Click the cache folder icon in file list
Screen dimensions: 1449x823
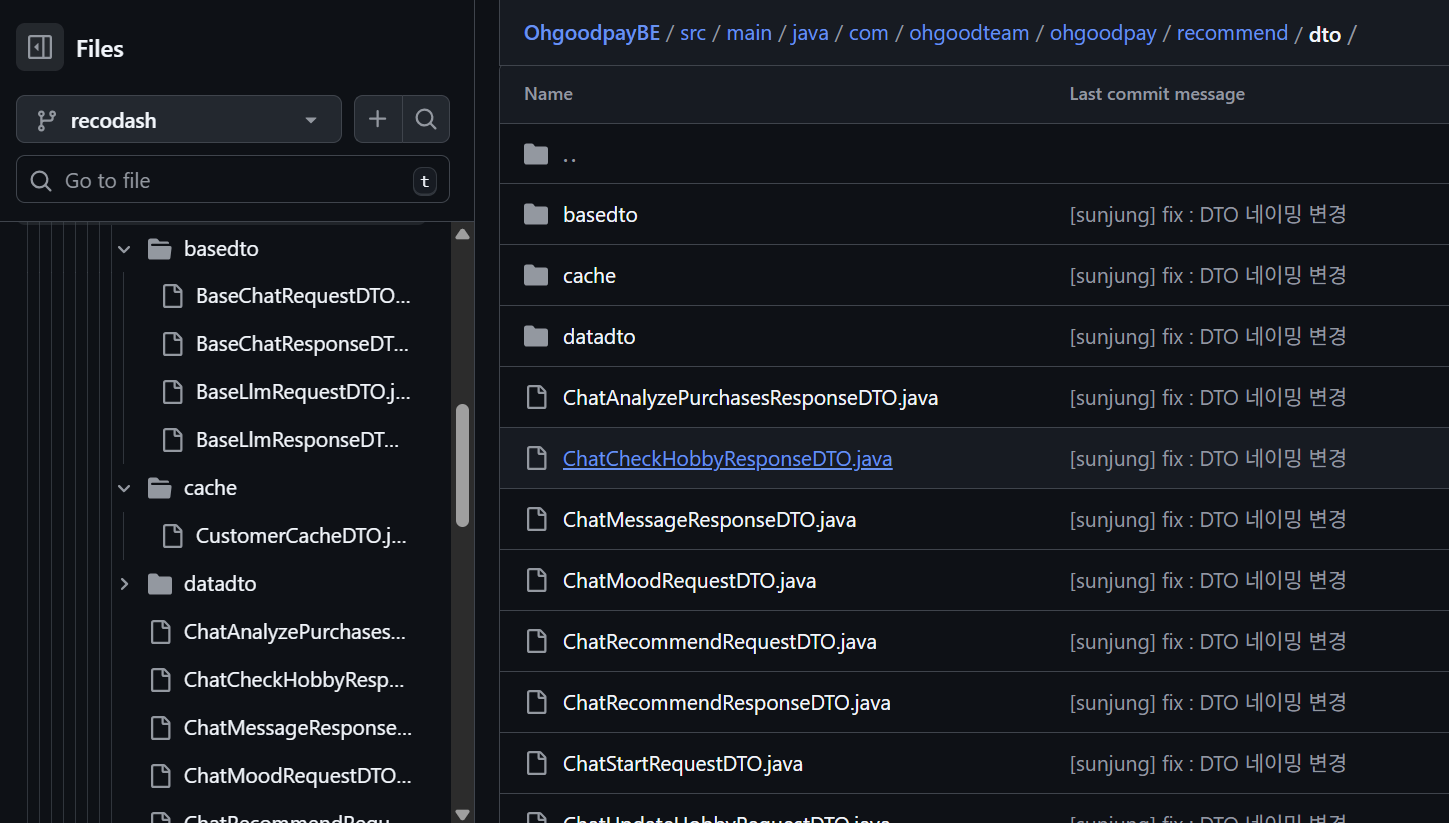[x=537, y=276]
